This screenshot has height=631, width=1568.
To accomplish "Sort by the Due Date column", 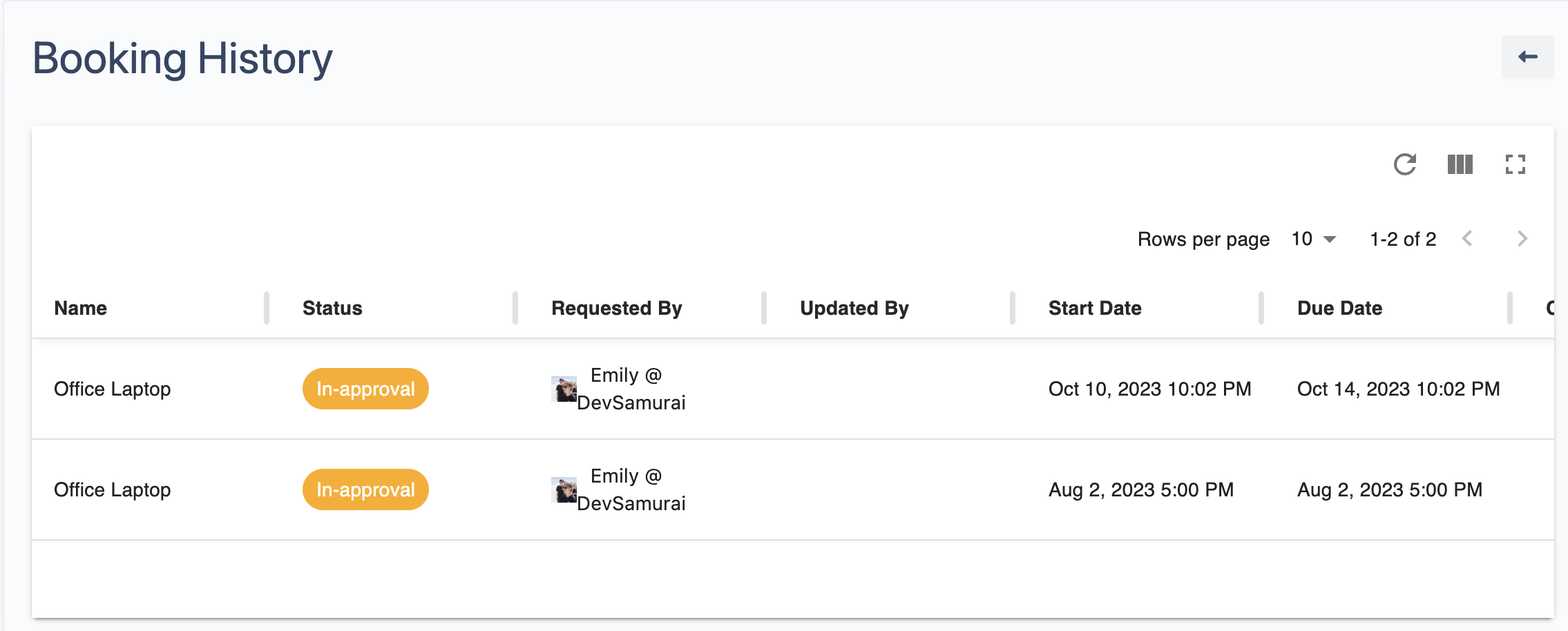I will [1339, 308].
